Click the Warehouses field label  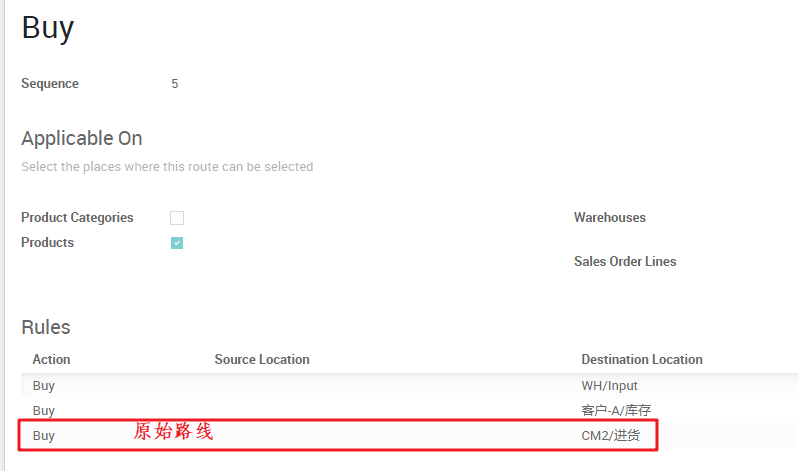(610, 218)
